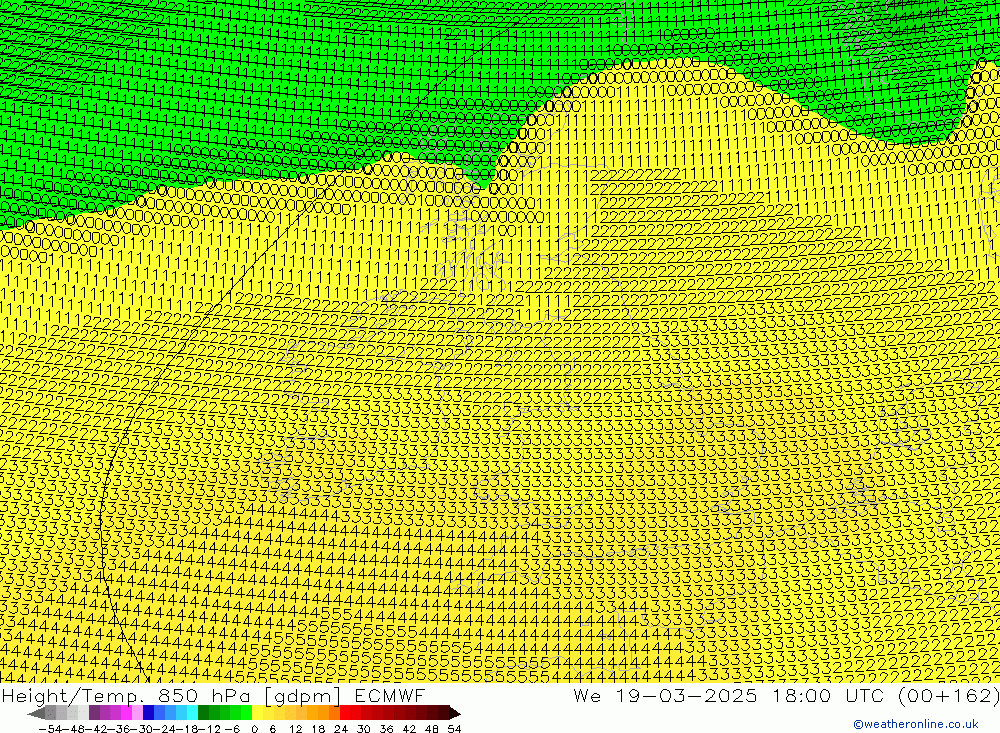Click the 54 label under the color scale
The image size is (1000, 733).
[x=454, y=728]
